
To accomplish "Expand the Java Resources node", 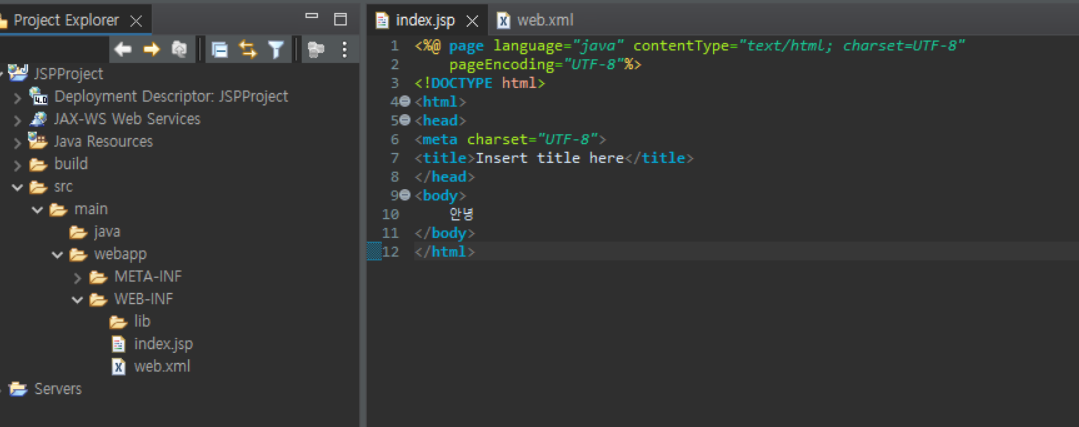I will [17, 143].
